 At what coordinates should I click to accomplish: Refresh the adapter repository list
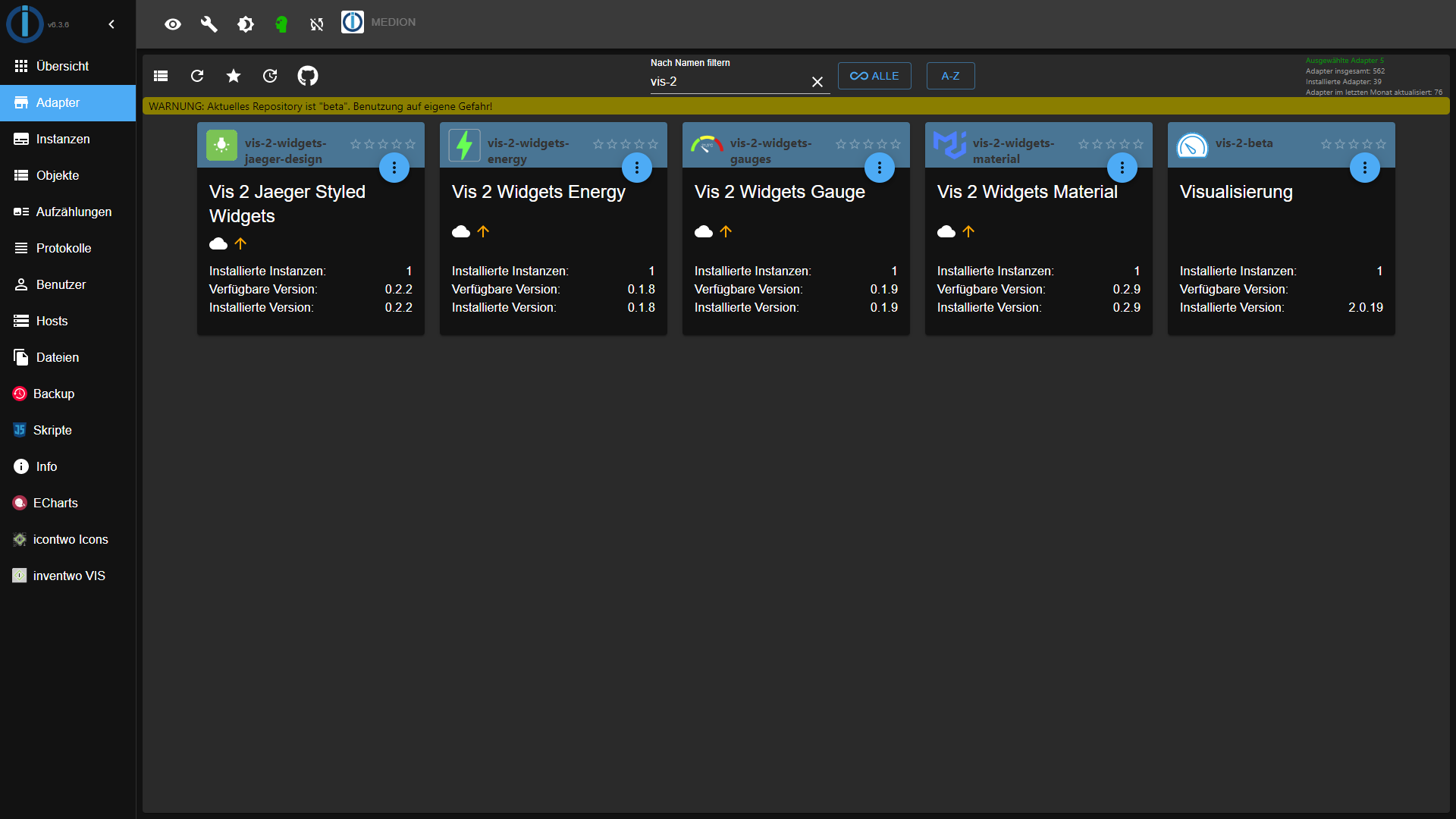(x=196, y=76)
